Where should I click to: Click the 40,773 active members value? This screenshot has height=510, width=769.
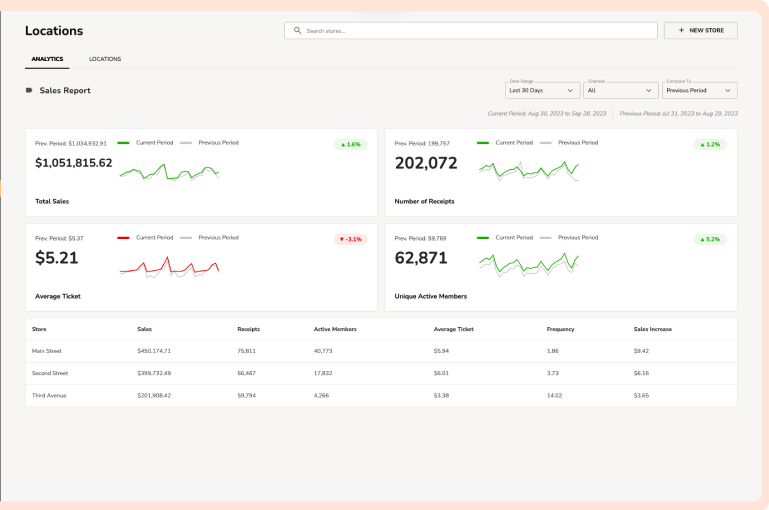pos(323,351)
